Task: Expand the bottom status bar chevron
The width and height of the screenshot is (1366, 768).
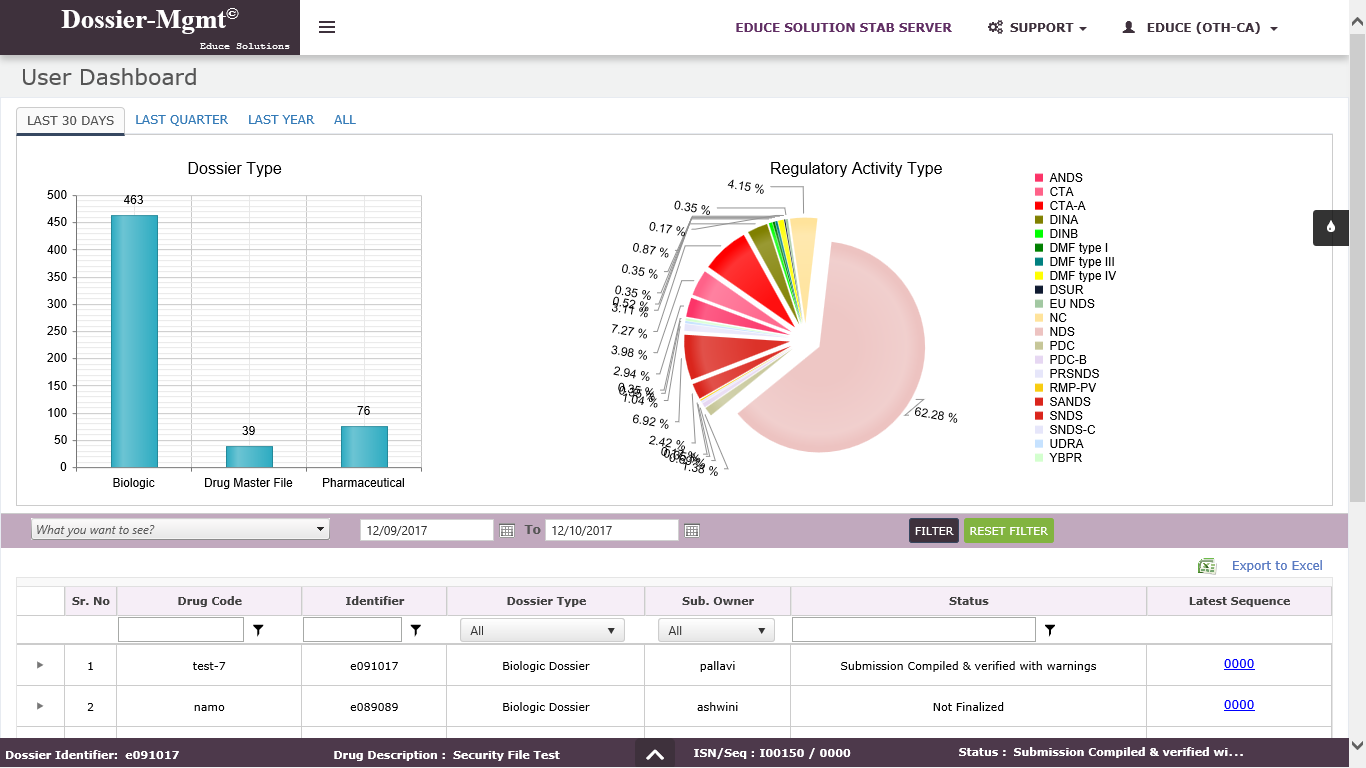Action: click(655, 755)
